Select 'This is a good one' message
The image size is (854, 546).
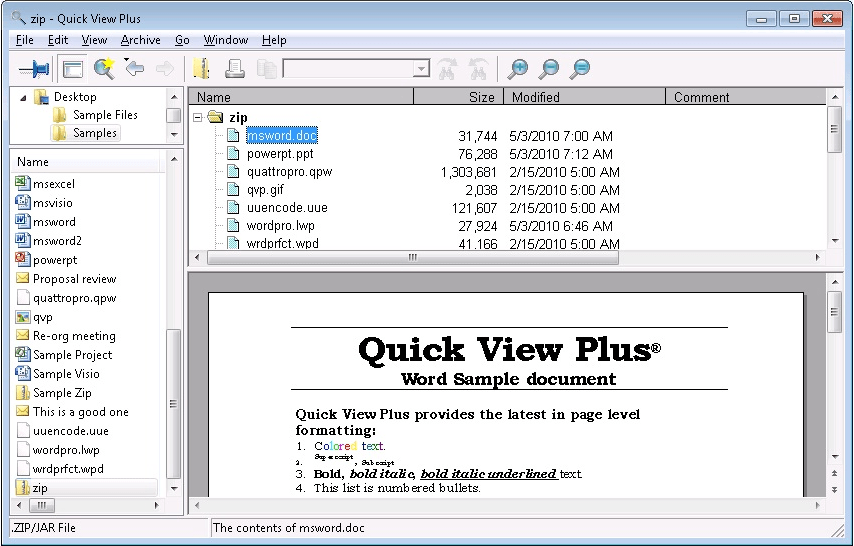tap(81, 411)
